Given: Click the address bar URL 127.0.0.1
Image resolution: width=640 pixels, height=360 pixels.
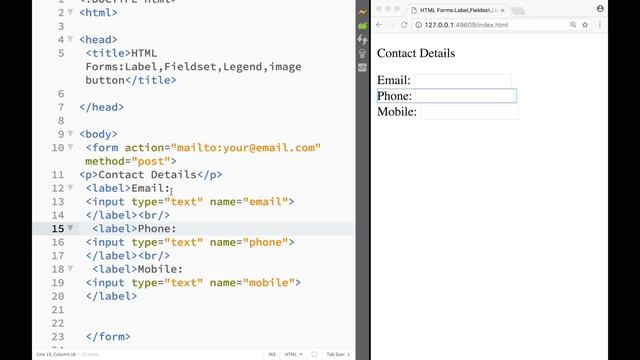Looking at the screenshot, I should coord(466,25).
